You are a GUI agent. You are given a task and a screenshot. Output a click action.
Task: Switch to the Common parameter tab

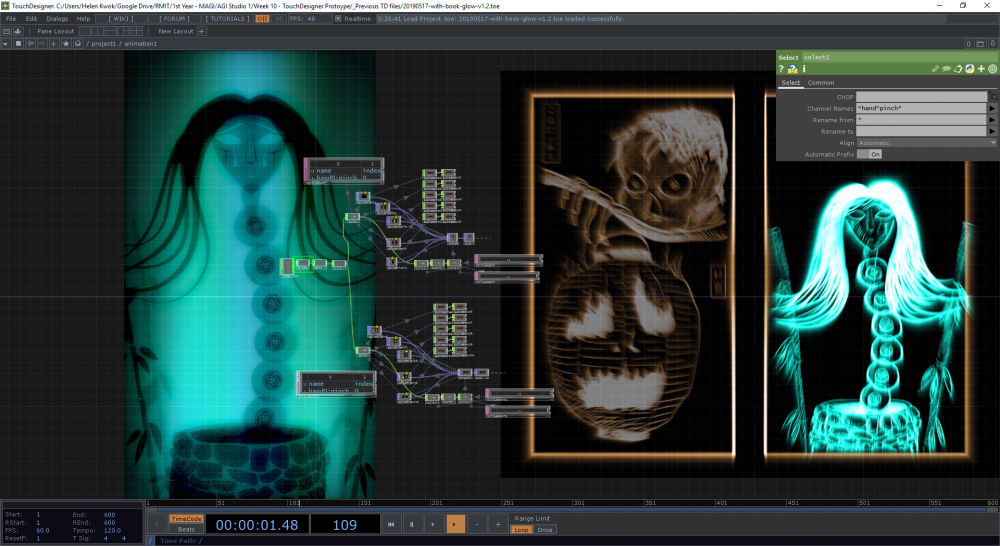tap(821, 83)
